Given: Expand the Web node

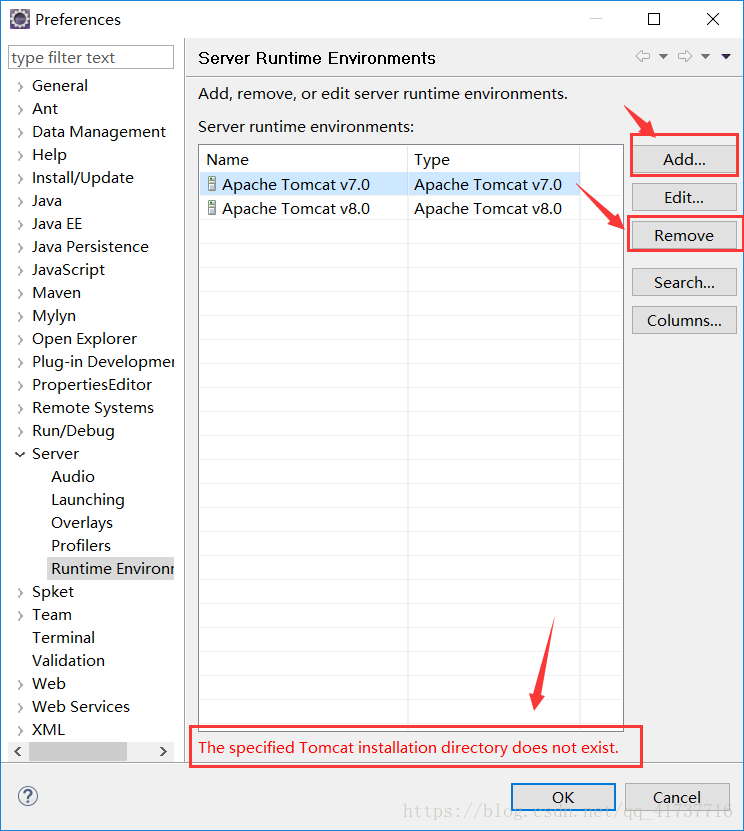Looking at the screenshot, I should 20,684.
